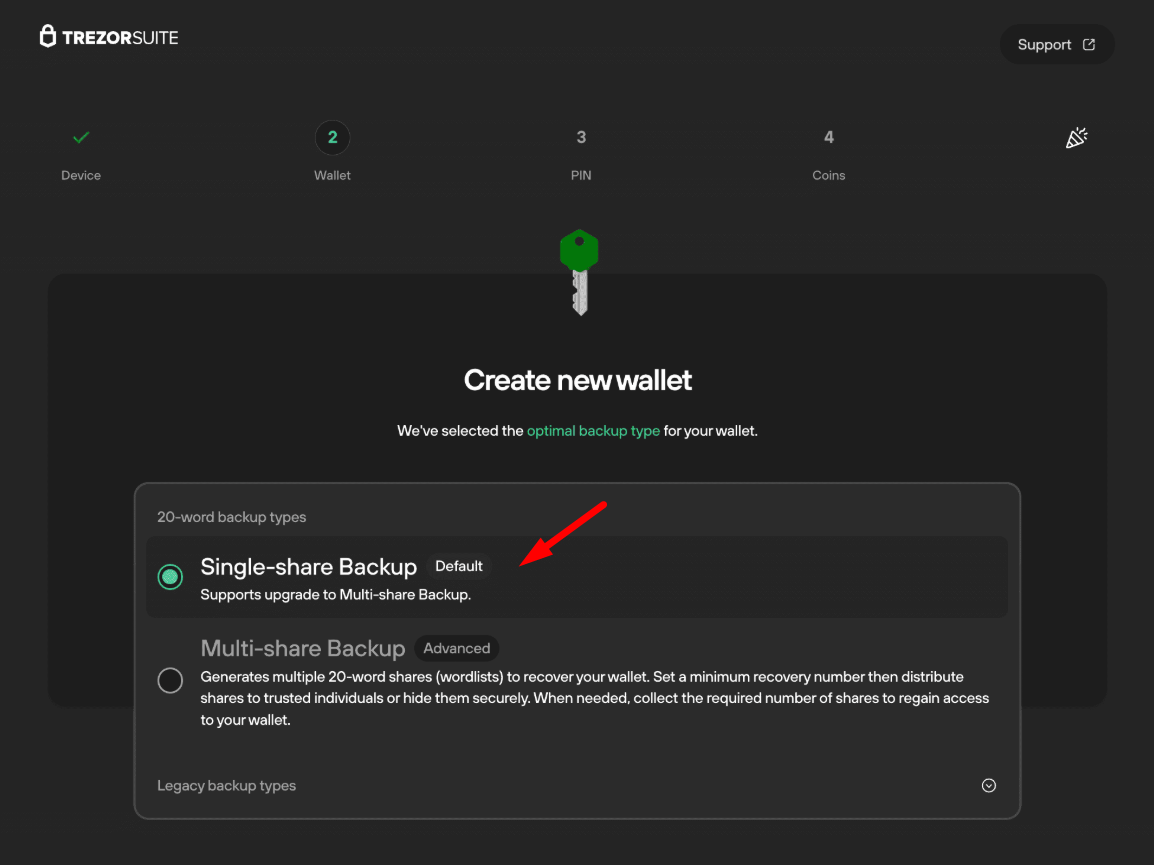
Task: Click the Coins step label
Action: (x=829, y=175)
